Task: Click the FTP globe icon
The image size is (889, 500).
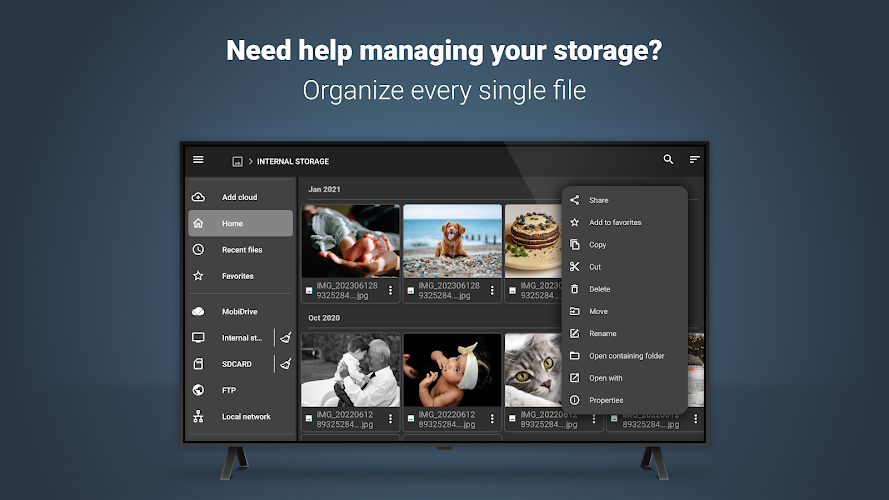Action: click(x=198, y=390)
